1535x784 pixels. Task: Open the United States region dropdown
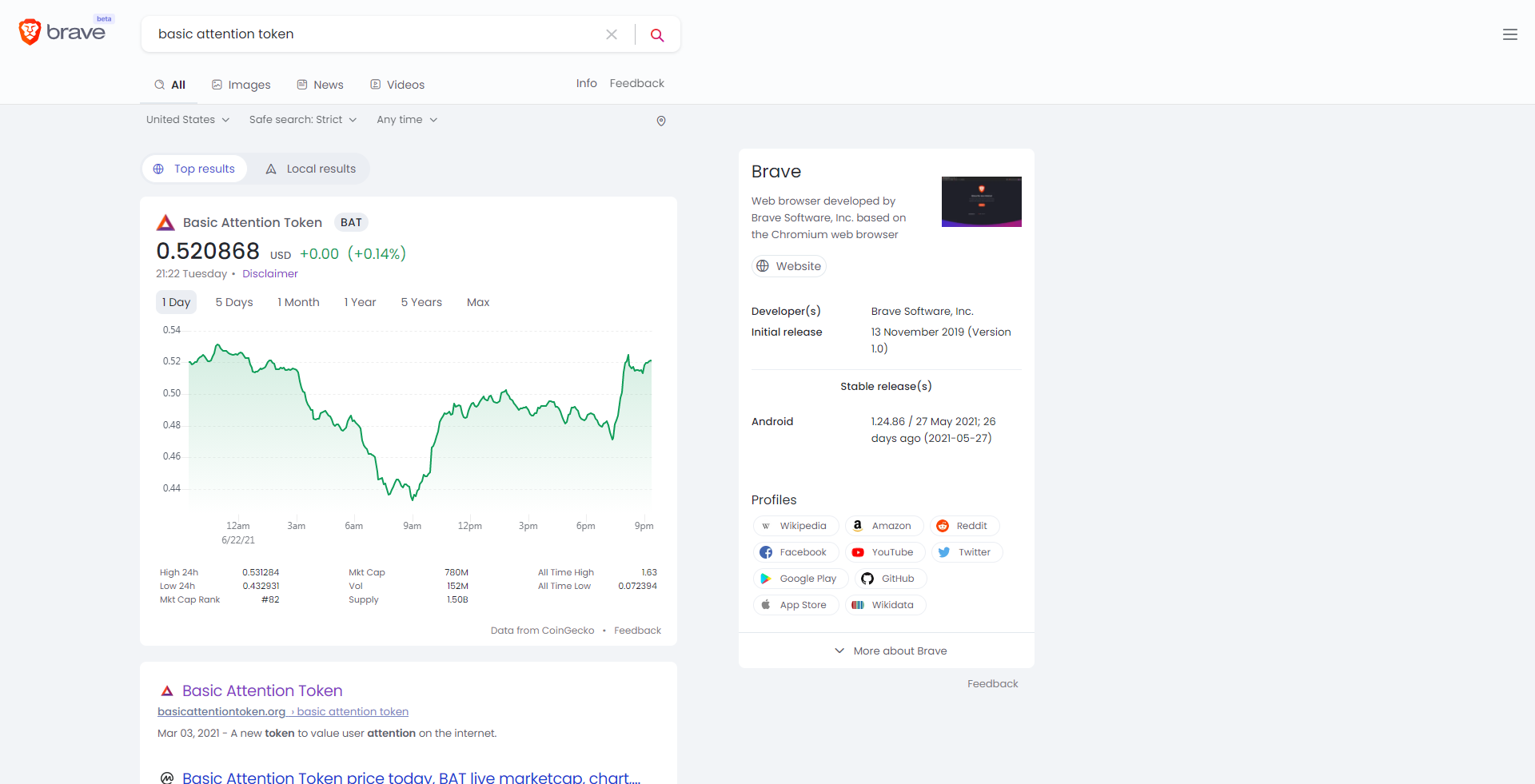click(188, 120)
